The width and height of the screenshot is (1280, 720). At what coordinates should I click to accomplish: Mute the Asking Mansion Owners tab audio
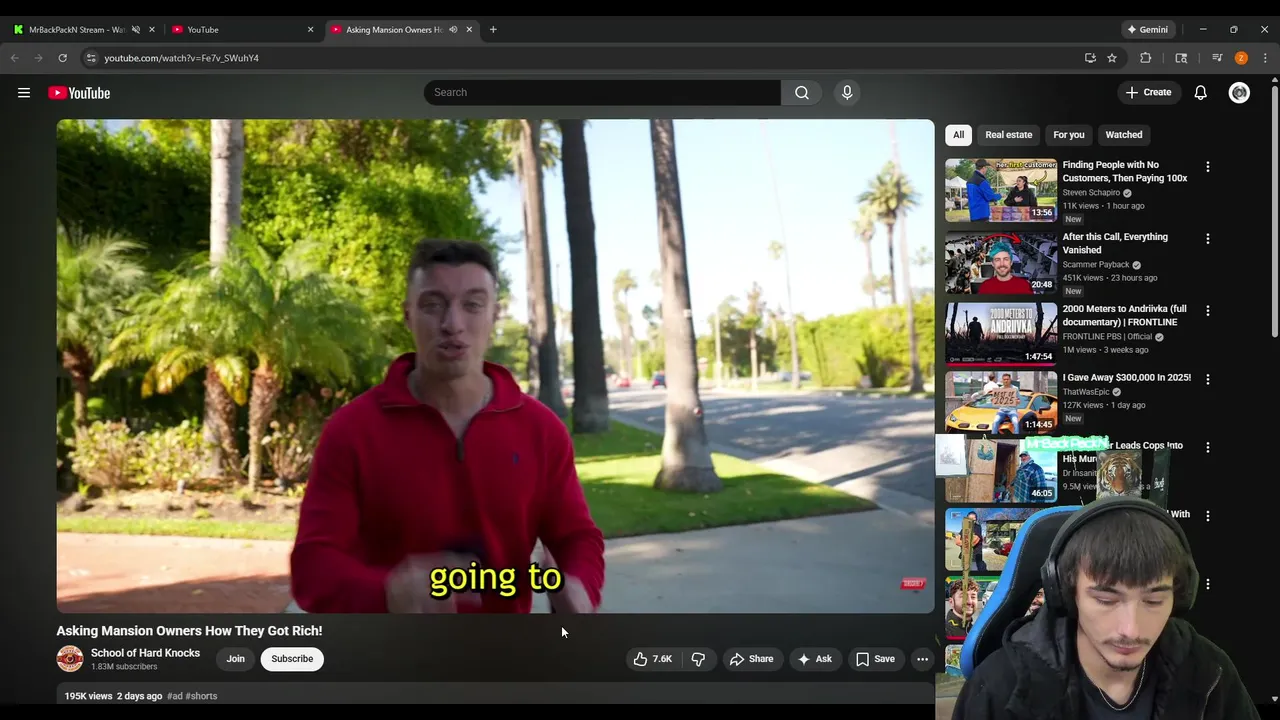tap(453, 29)
